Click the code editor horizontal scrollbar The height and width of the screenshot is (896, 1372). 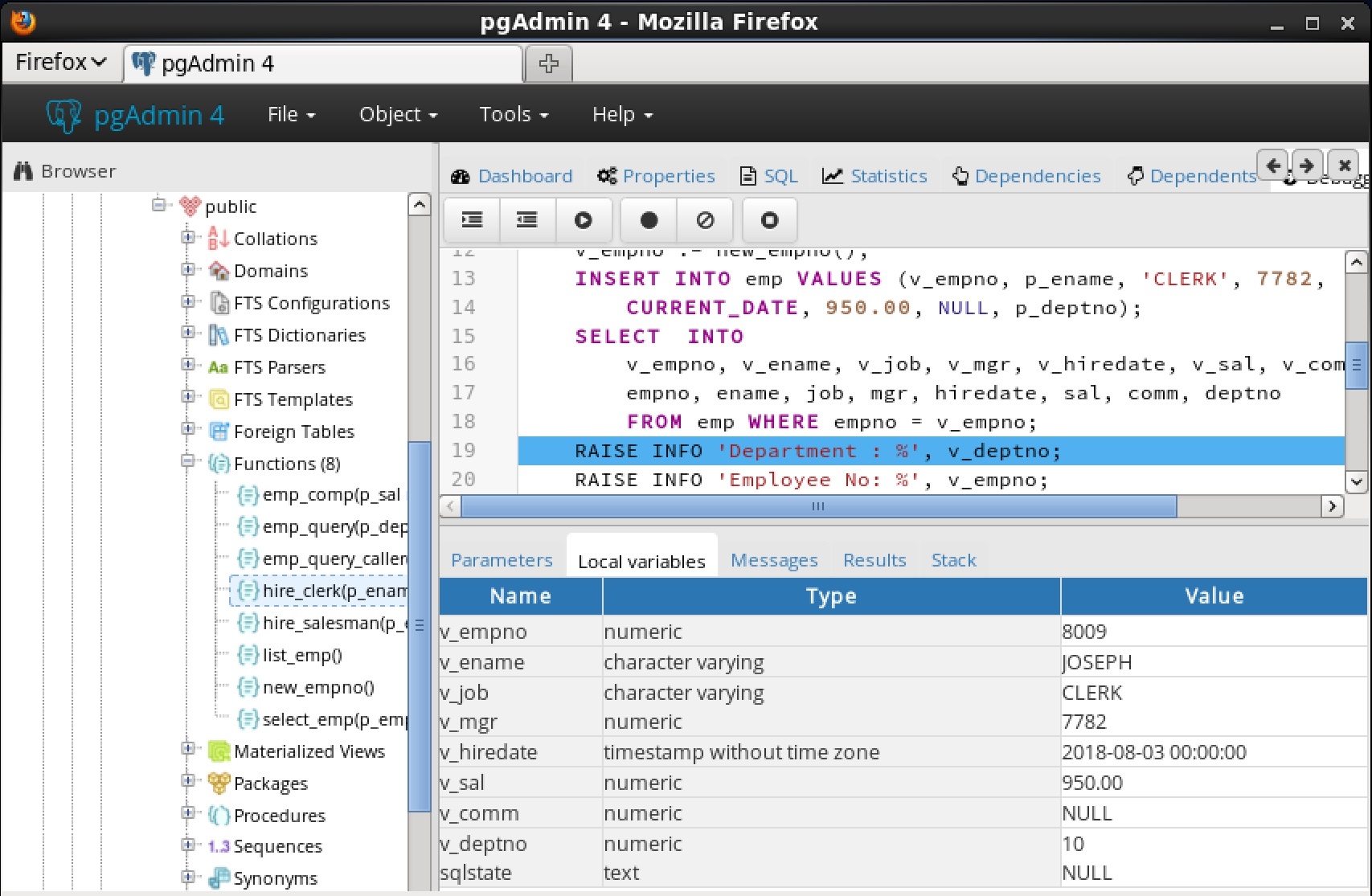(817, 506)
